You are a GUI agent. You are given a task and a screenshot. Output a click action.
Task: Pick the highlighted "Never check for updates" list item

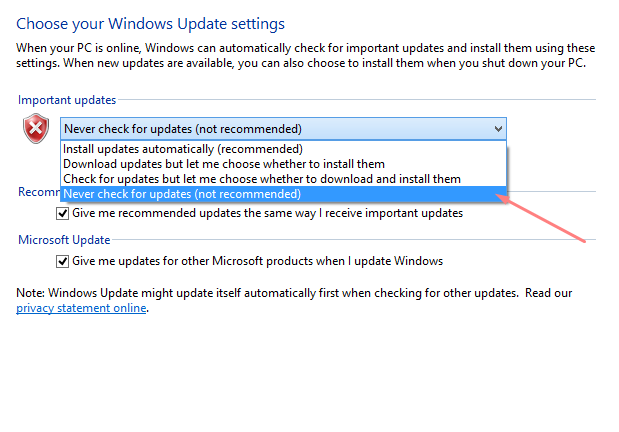181,194
